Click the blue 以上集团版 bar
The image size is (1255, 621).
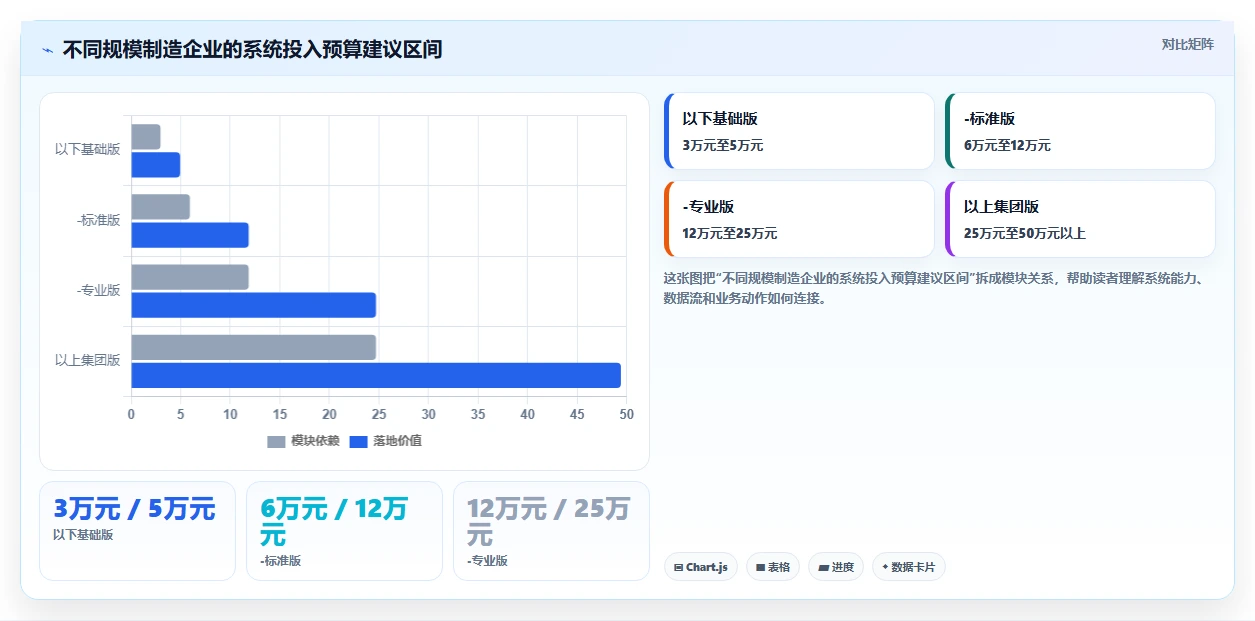coord(376,375)
